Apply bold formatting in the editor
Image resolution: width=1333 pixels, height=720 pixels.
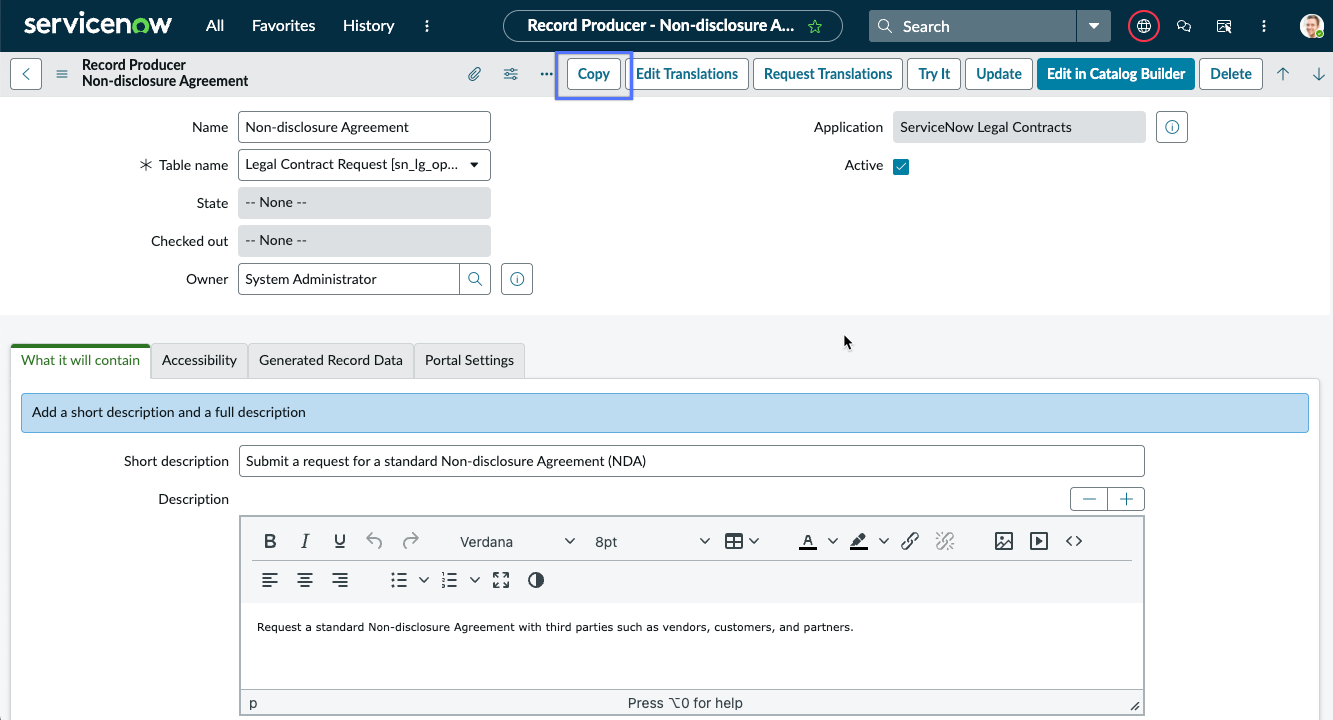coord(270,541)
